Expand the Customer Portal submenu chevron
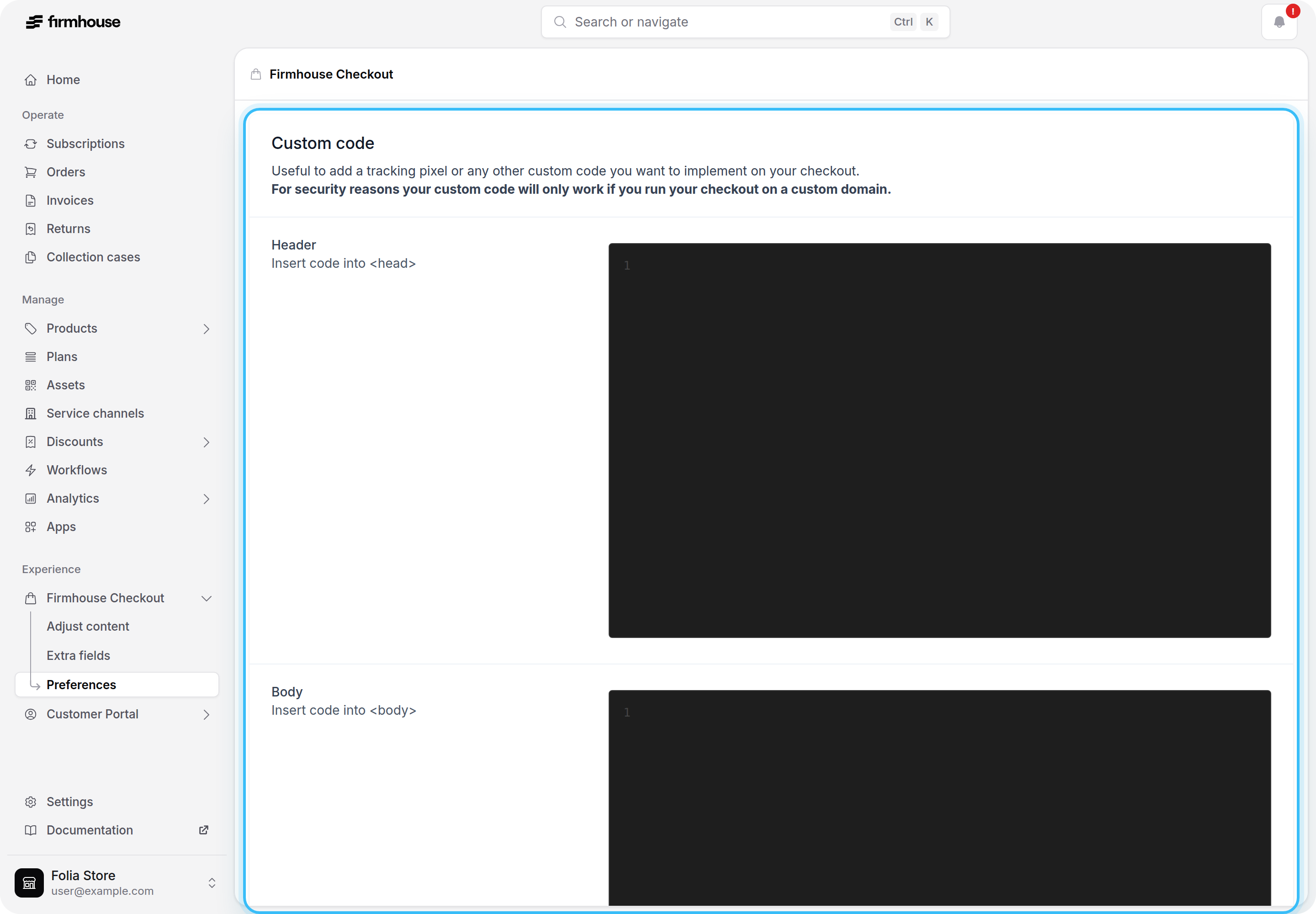1316x914 pixels. [x=206, y=715]
